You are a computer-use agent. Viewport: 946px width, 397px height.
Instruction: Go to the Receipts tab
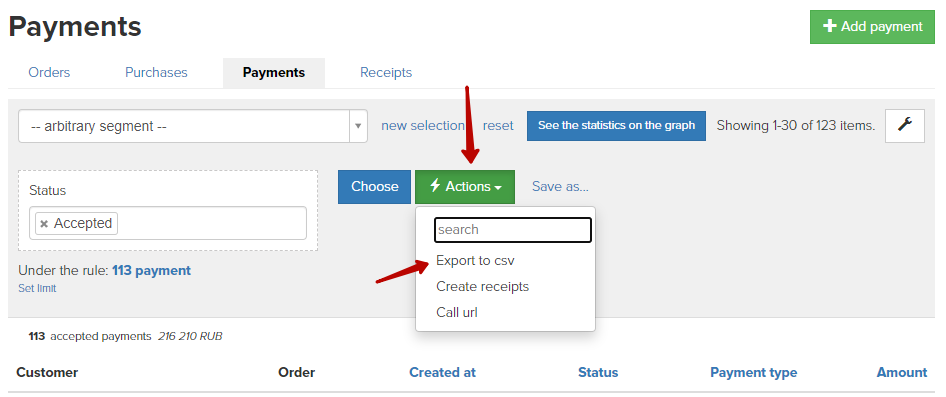386,72
